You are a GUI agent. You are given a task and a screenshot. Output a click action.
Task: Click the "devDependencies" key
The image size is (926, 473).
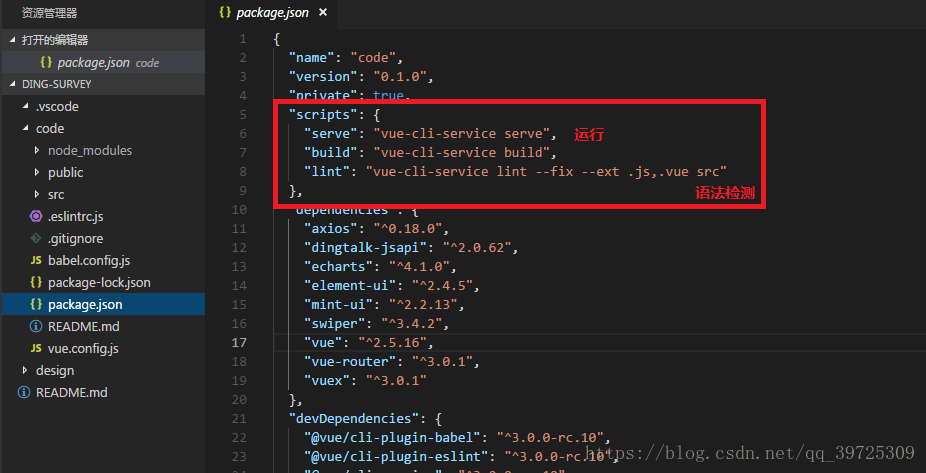click(x=354, y=419)
